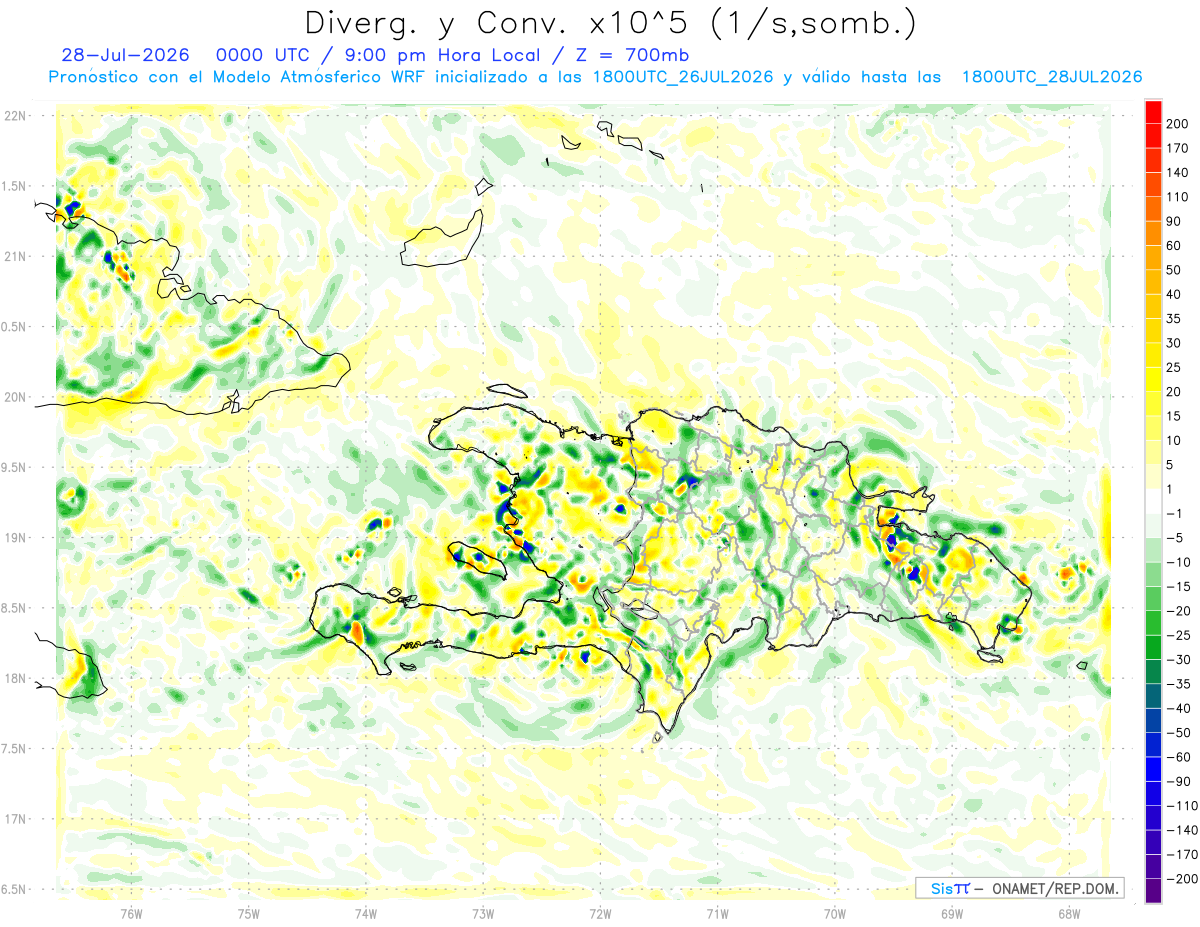The height and width of the screenshot is (927, 1200).
Task: Click the colorbar label '90'
Action: tap(1175, 222)
